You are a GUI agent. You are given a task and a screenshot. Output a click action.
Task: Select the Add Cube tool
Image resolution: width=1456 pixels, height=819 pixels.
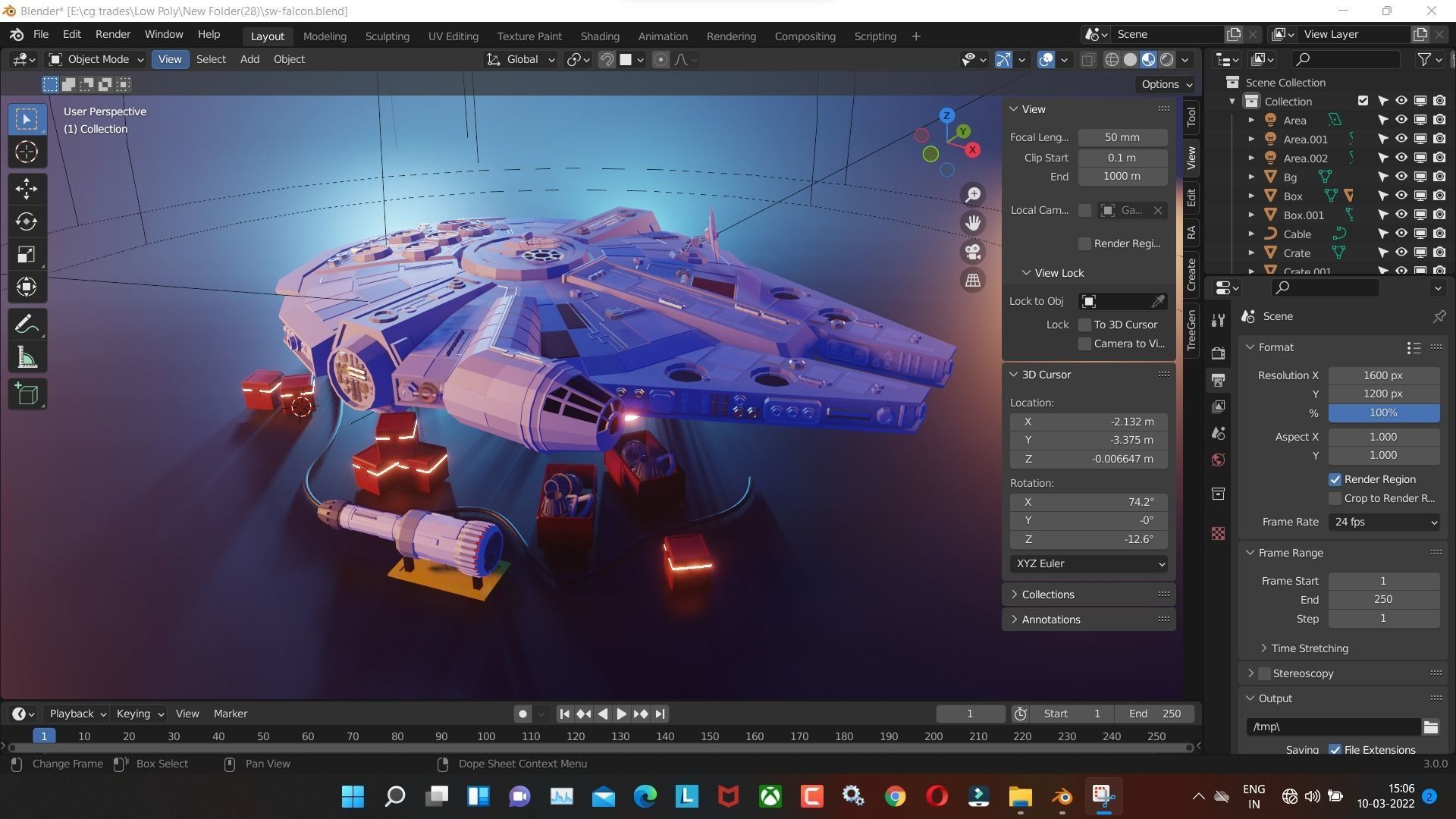pyautogui.click(x=27, y=394)
